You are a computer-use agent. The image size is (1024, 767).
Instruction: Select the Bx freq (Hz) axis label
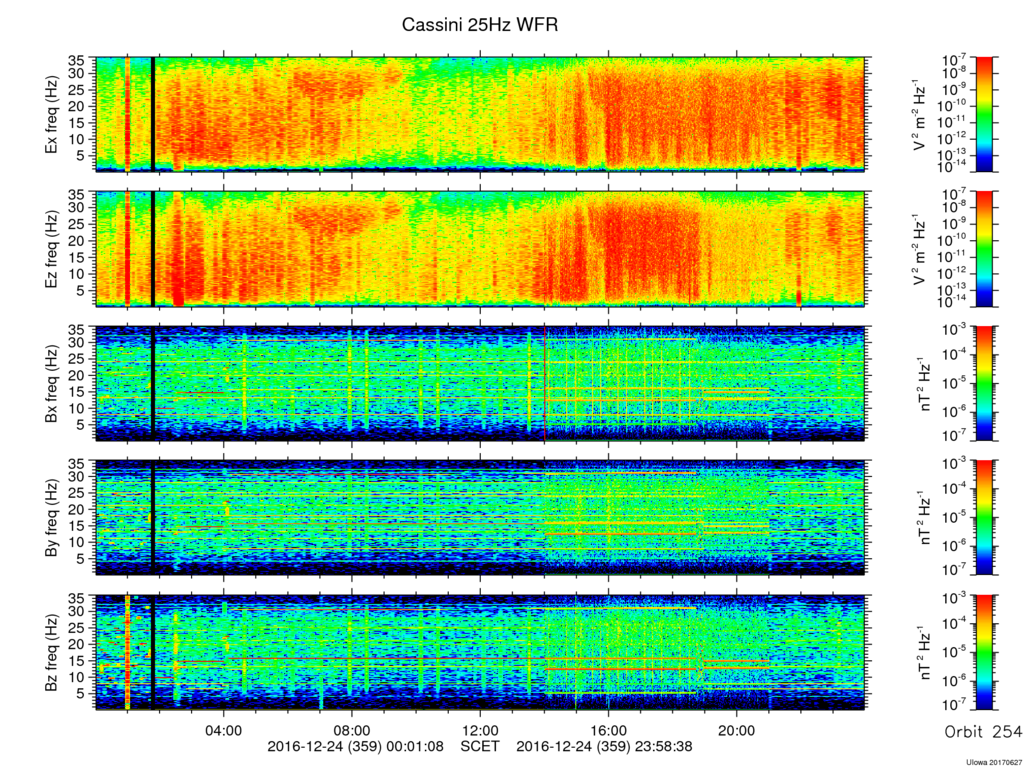51,384
